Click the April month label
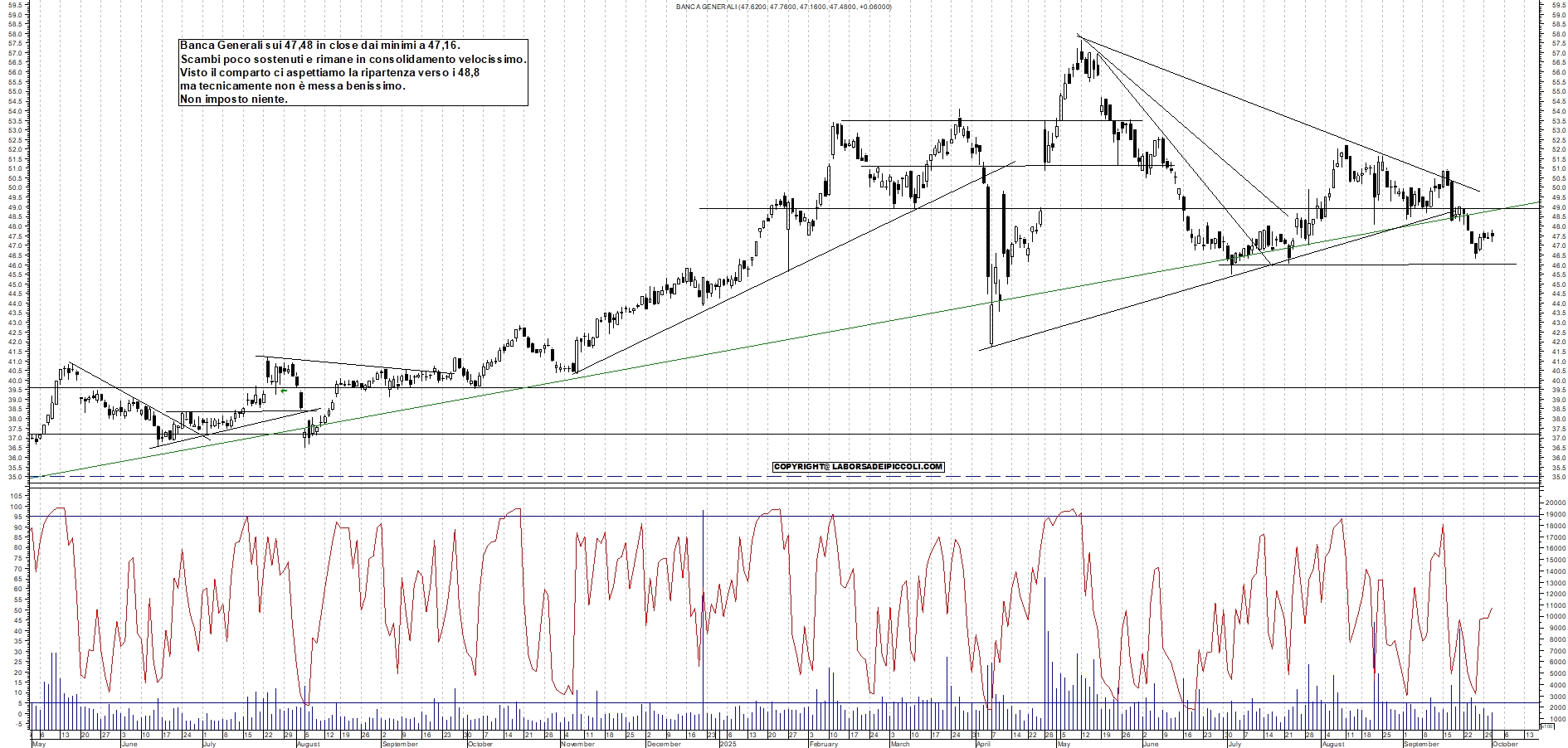 983,744
